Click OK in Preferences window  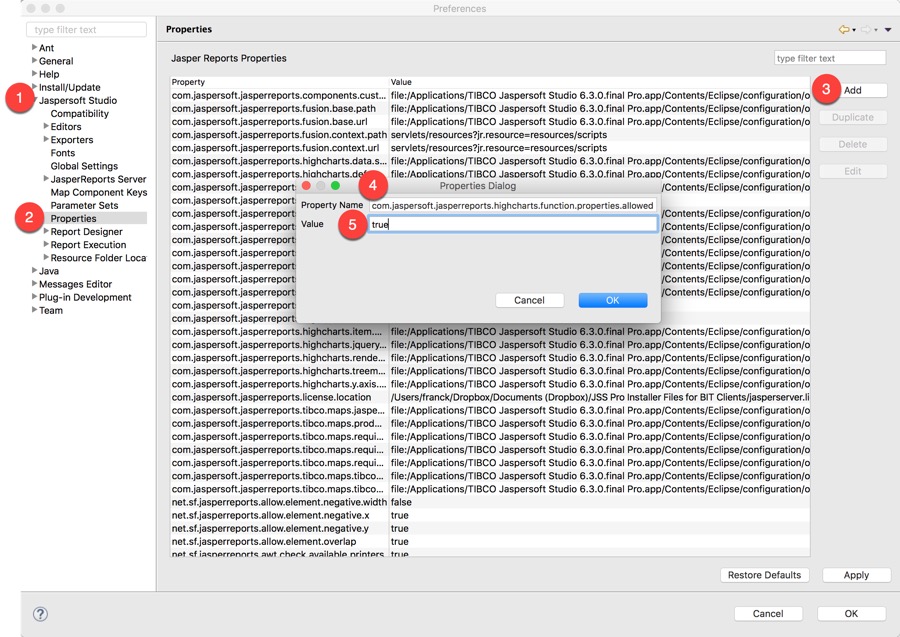(x=851, y=613)
